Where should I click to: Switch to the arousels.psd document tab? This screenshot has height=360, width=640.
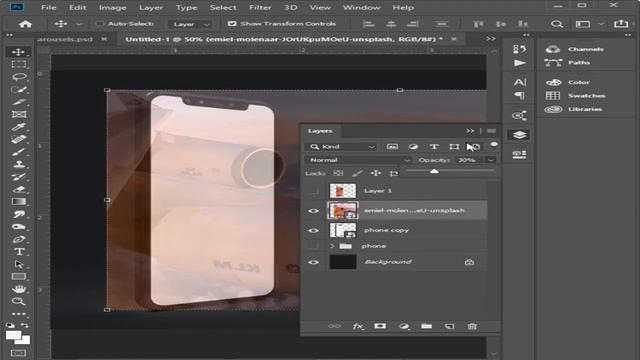click(65, 39)
